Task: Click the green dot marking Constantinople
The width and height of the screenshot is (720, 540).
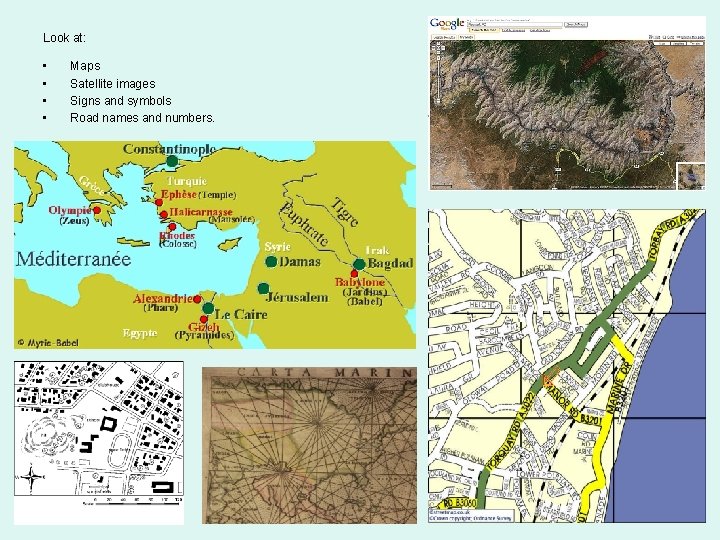Action: click(172, 161)
